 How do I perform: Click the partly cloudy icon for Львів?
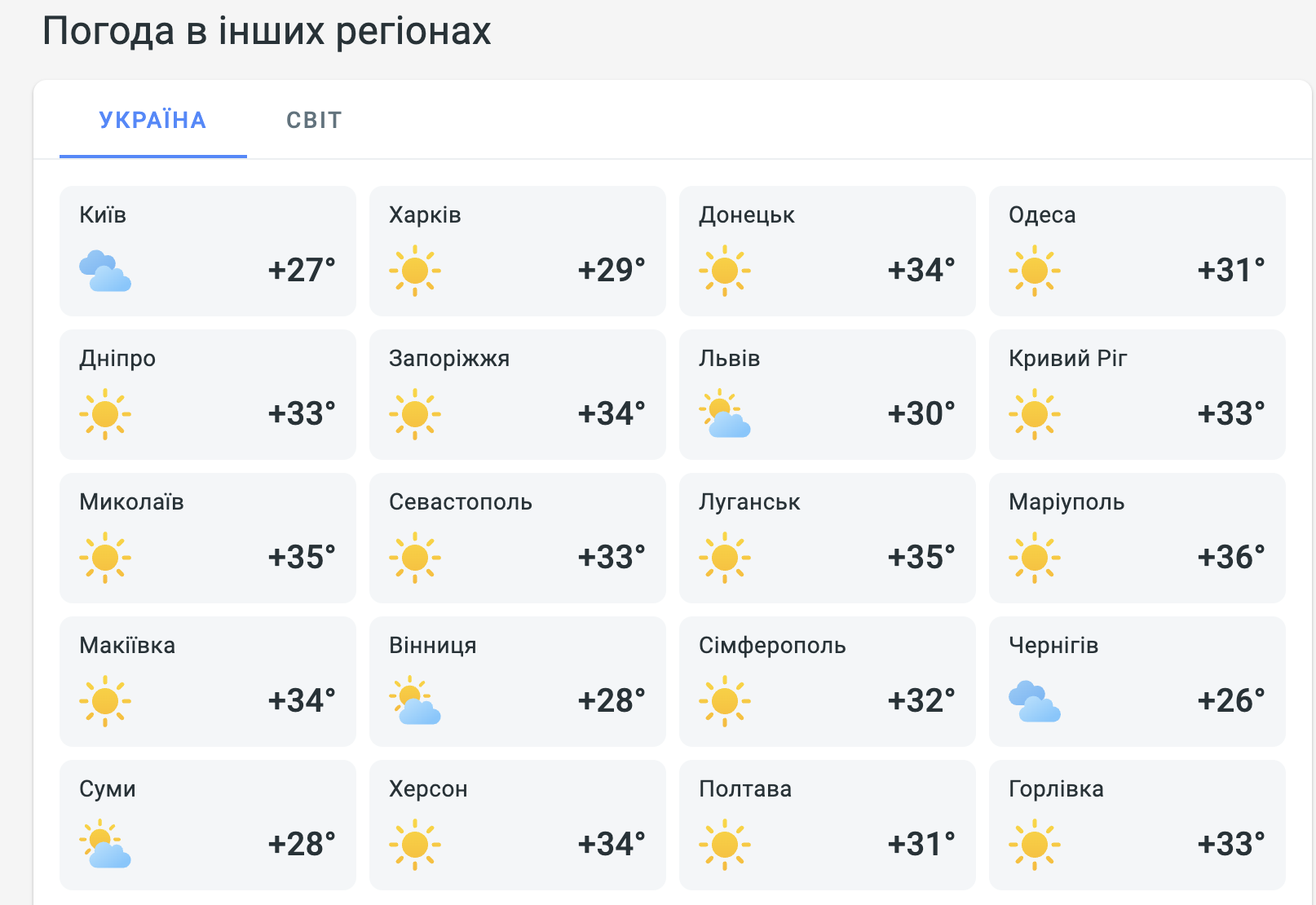tap(725, 414)
